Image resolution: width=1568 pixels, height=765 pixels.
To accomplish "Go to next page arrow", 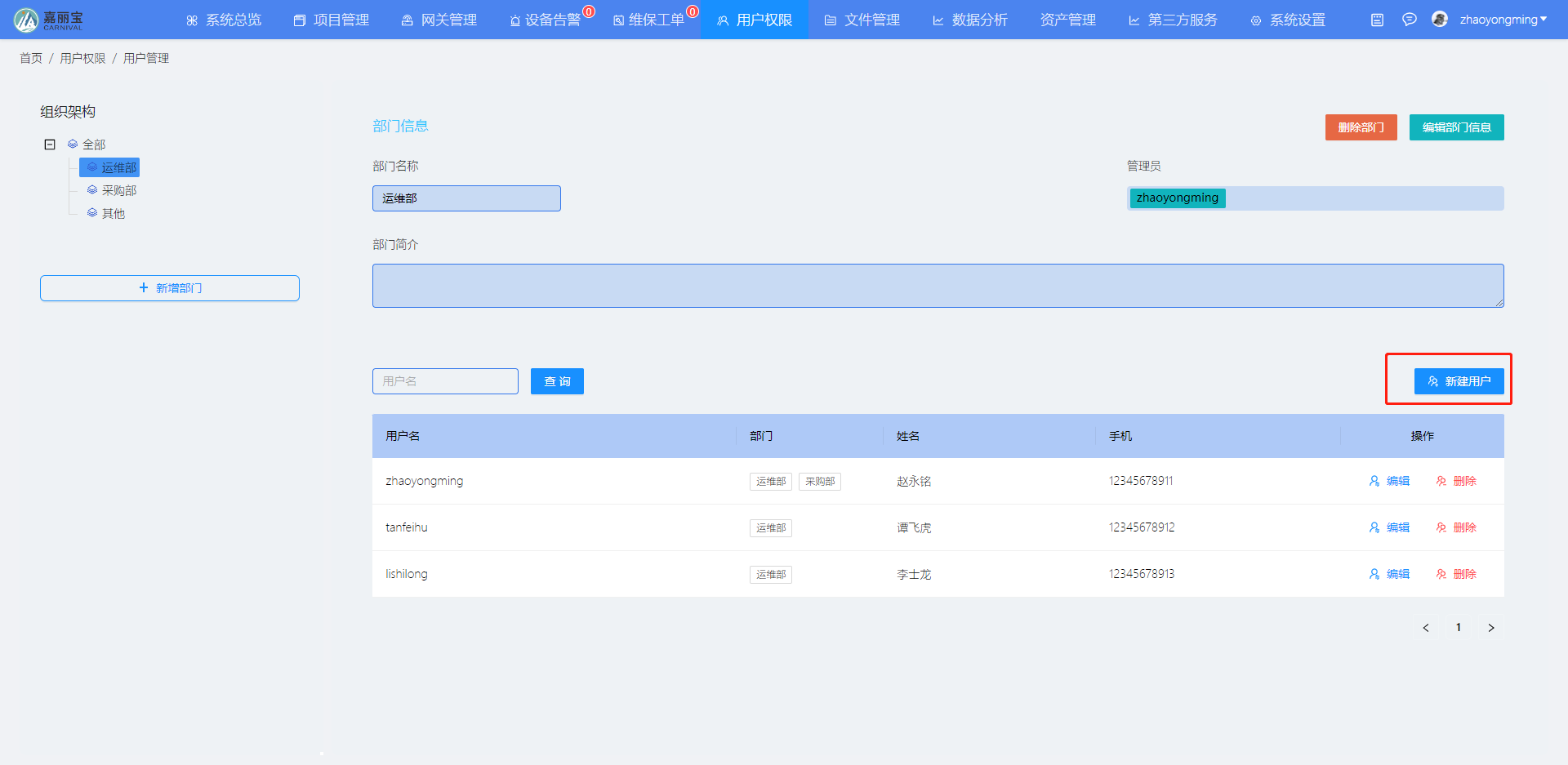I will 1491,628.
